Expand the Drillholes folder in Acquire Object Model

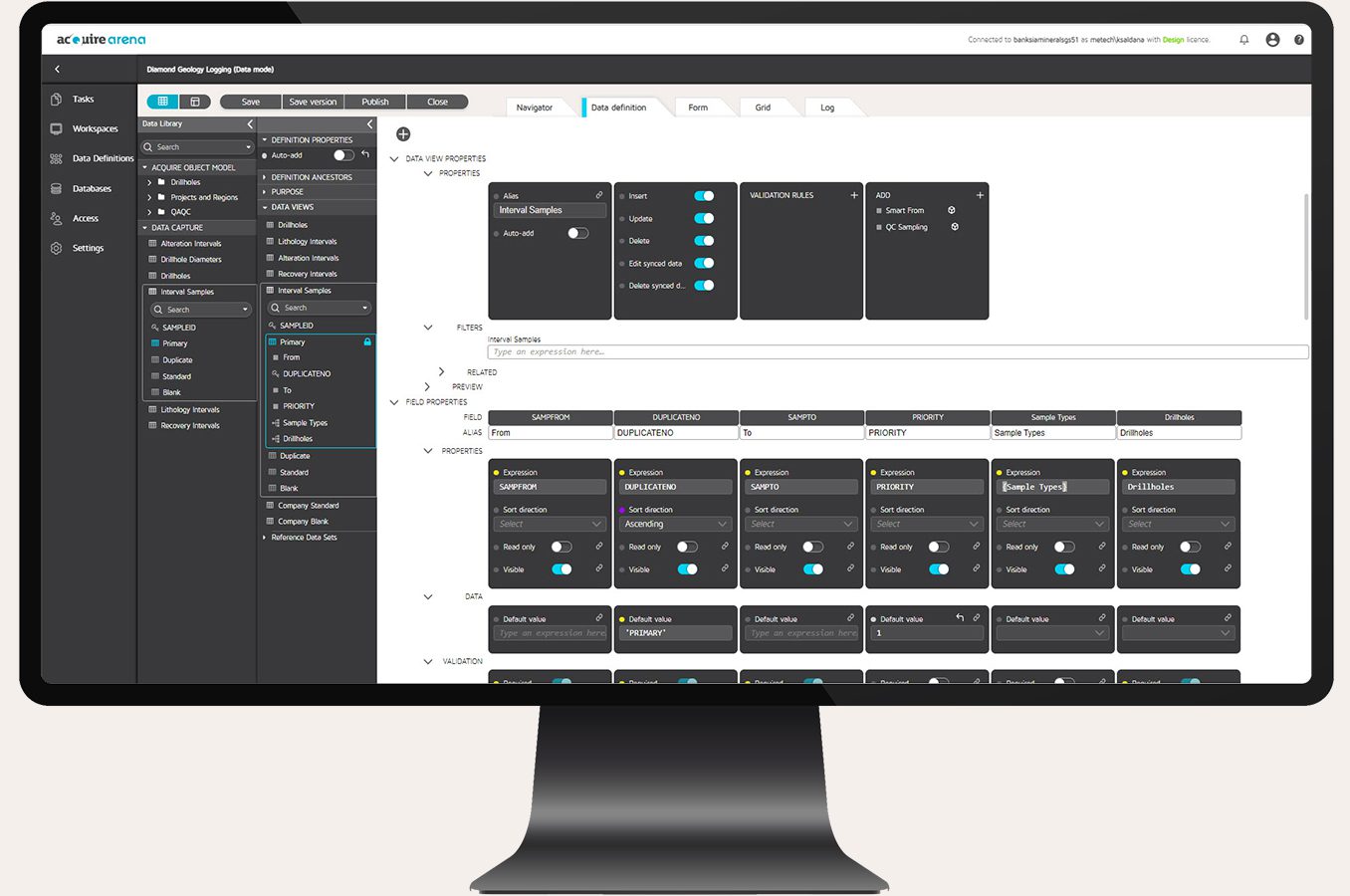pyautogui.click(x=149, y=182)
